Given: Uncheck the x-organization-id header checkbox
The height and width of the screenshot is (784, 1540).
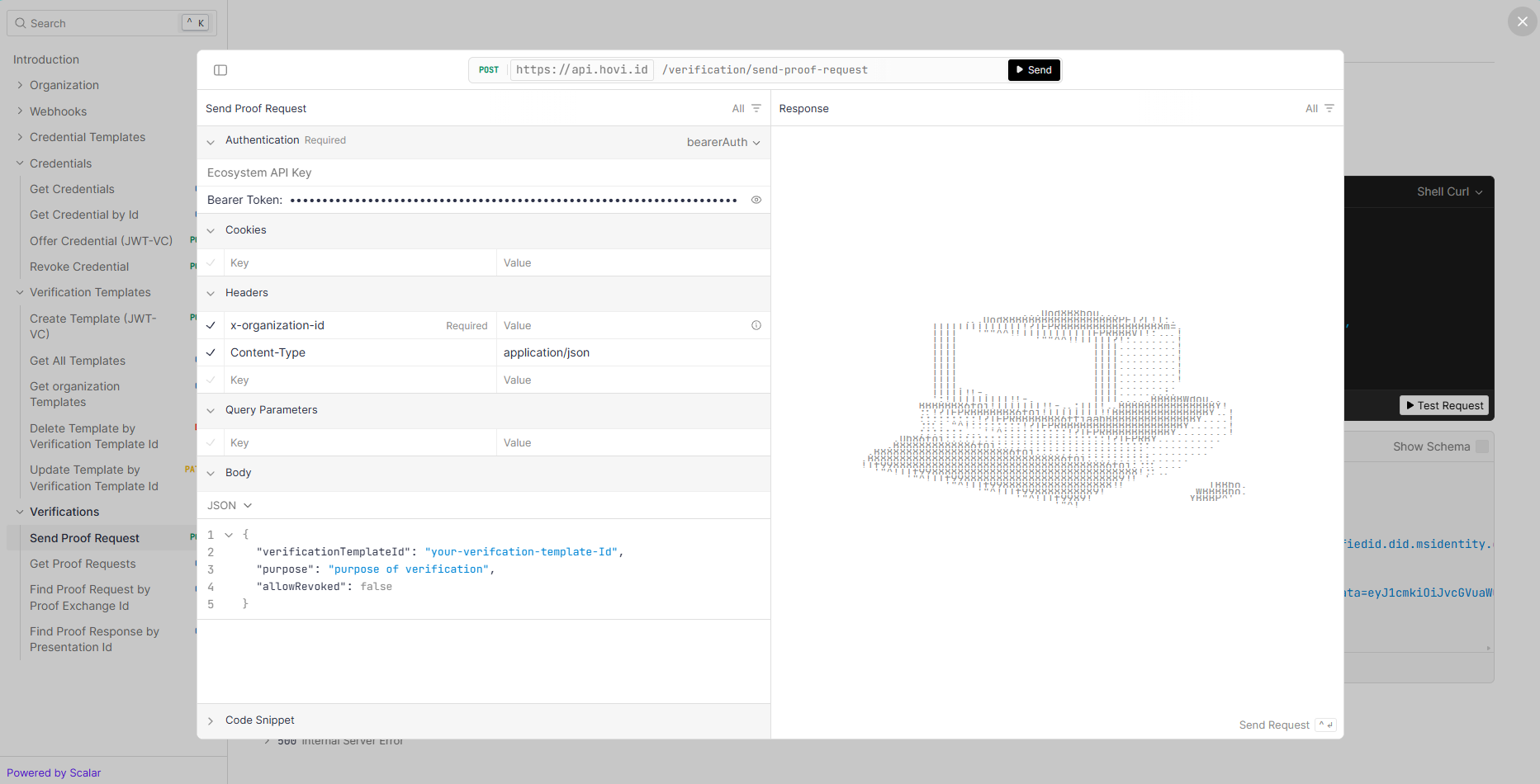Looking at the screenshot, I should [x=211, y=325].
